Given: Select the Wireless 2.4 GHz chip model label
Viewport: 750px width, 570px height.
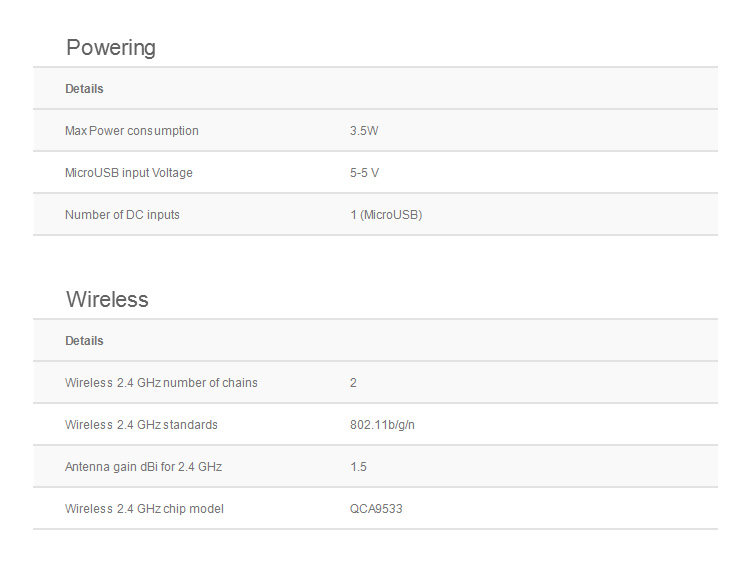Looking at the screenshot, I should (x=144, y=509).
